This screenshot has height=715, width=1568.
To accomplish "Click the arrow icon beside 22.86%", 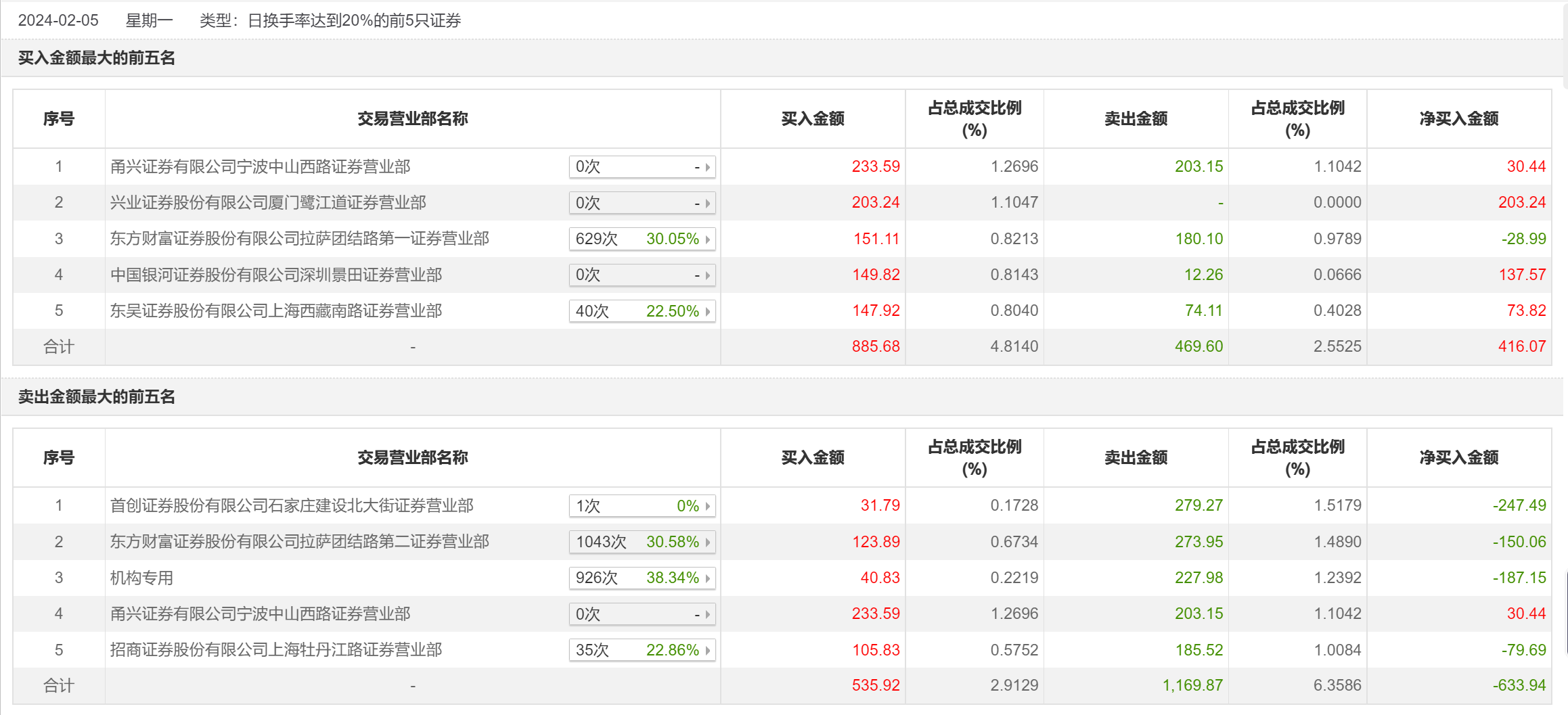I will pyautogui.click(x=708, y=651).
